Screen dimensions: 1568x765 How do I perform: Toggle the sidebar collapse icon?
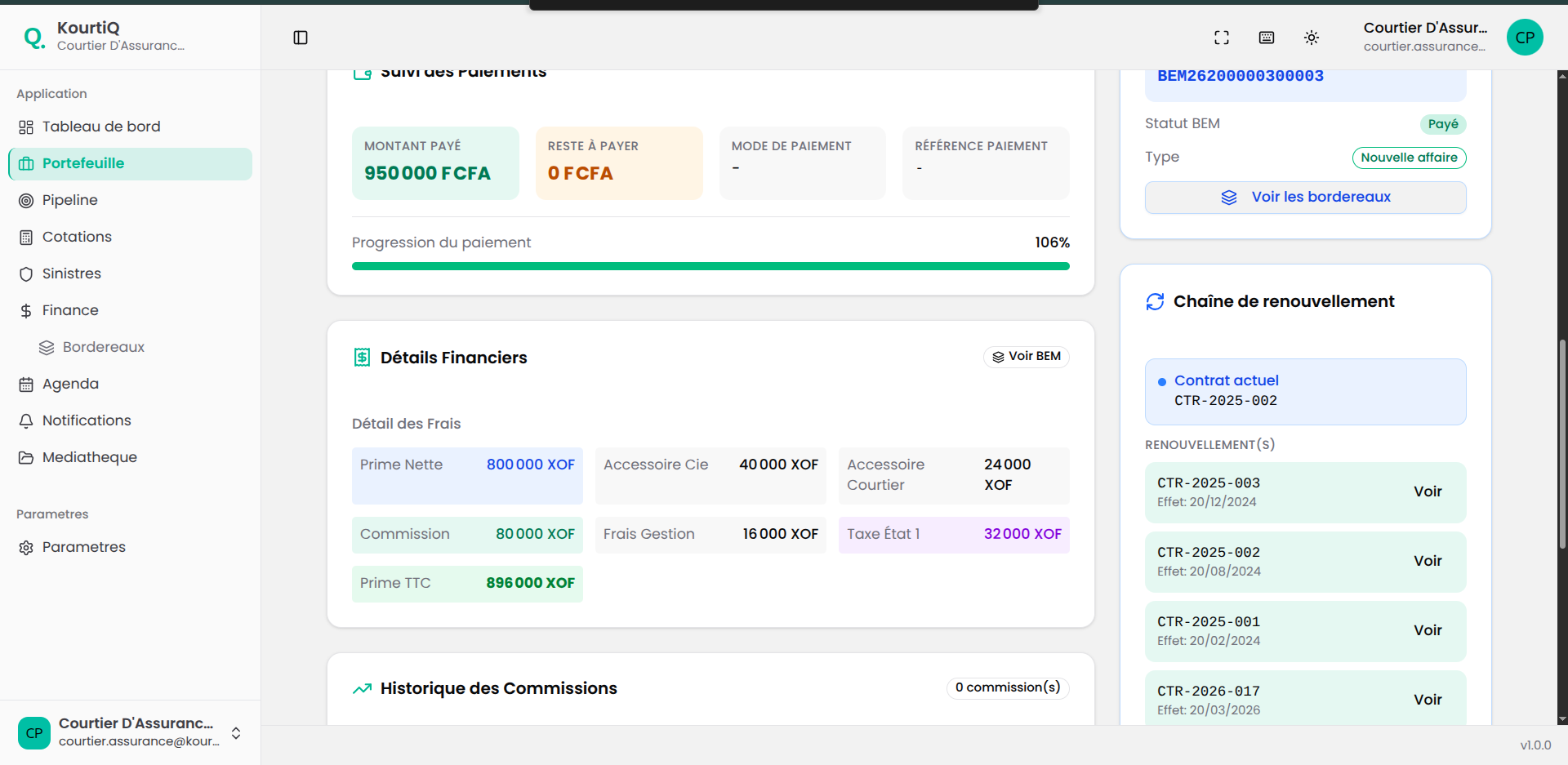point(301,38)
